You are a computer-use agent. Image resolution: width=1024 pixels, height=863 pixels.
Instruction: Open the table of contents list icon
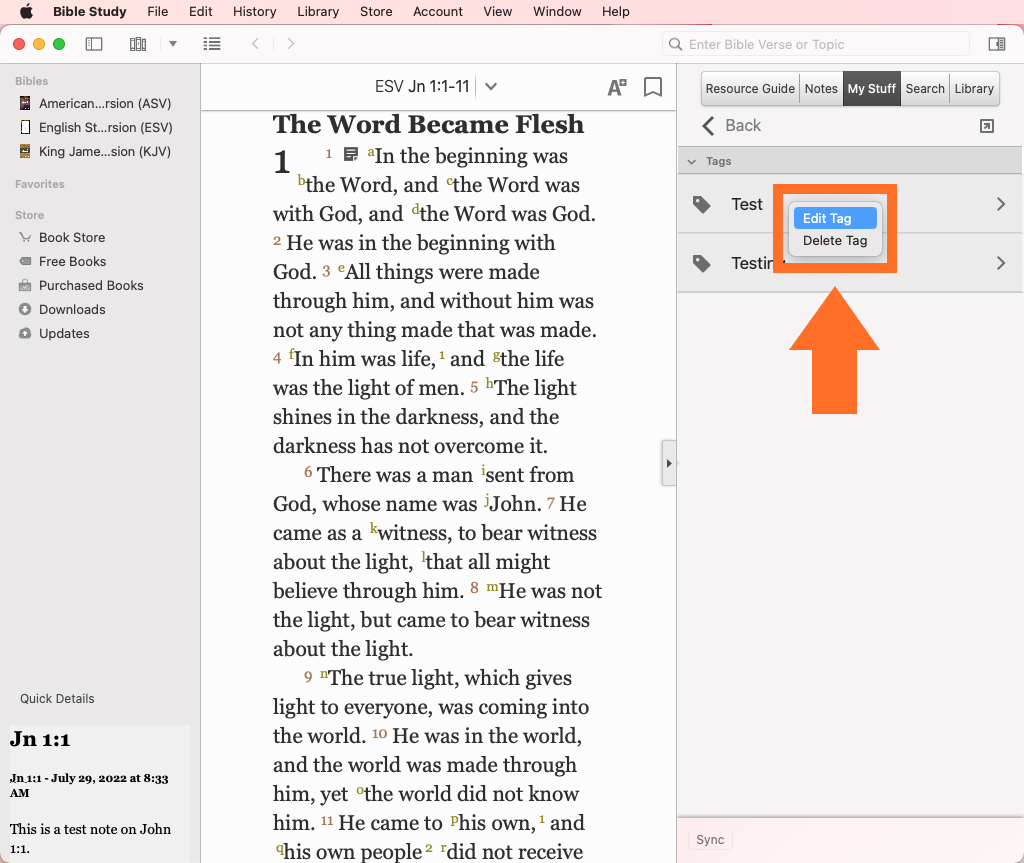click(212, 44)
